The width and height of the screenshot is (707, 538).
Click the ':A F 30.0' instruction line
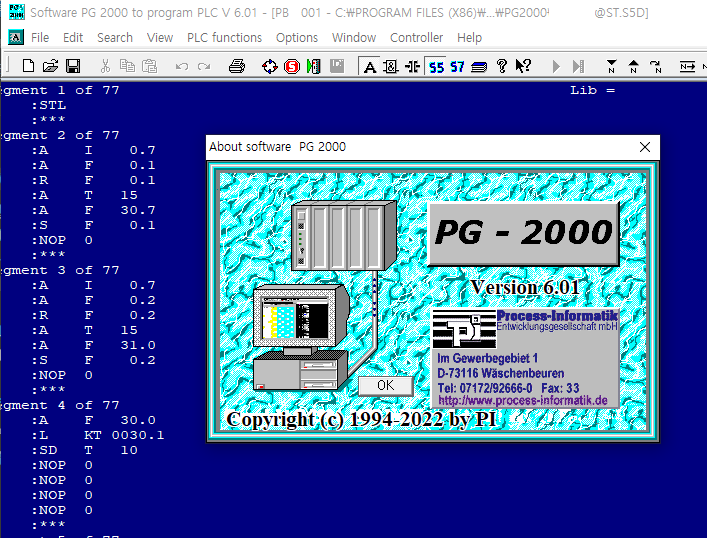[93, 420]
